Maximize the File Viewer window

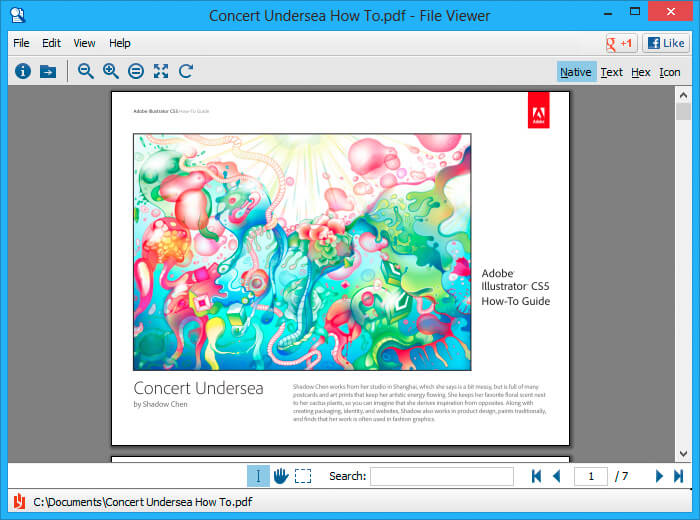634,12
